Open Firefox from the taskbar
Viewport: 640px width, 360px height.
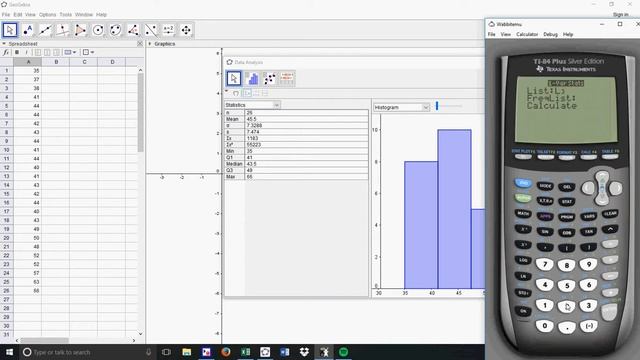click(226, 352)
